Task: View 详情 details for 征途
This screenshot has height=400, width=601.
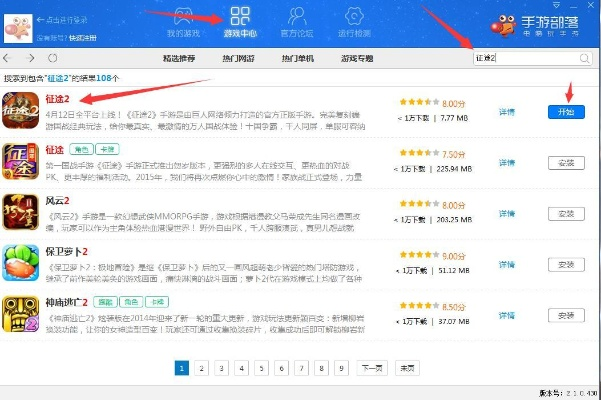Action: click(507, 163)
